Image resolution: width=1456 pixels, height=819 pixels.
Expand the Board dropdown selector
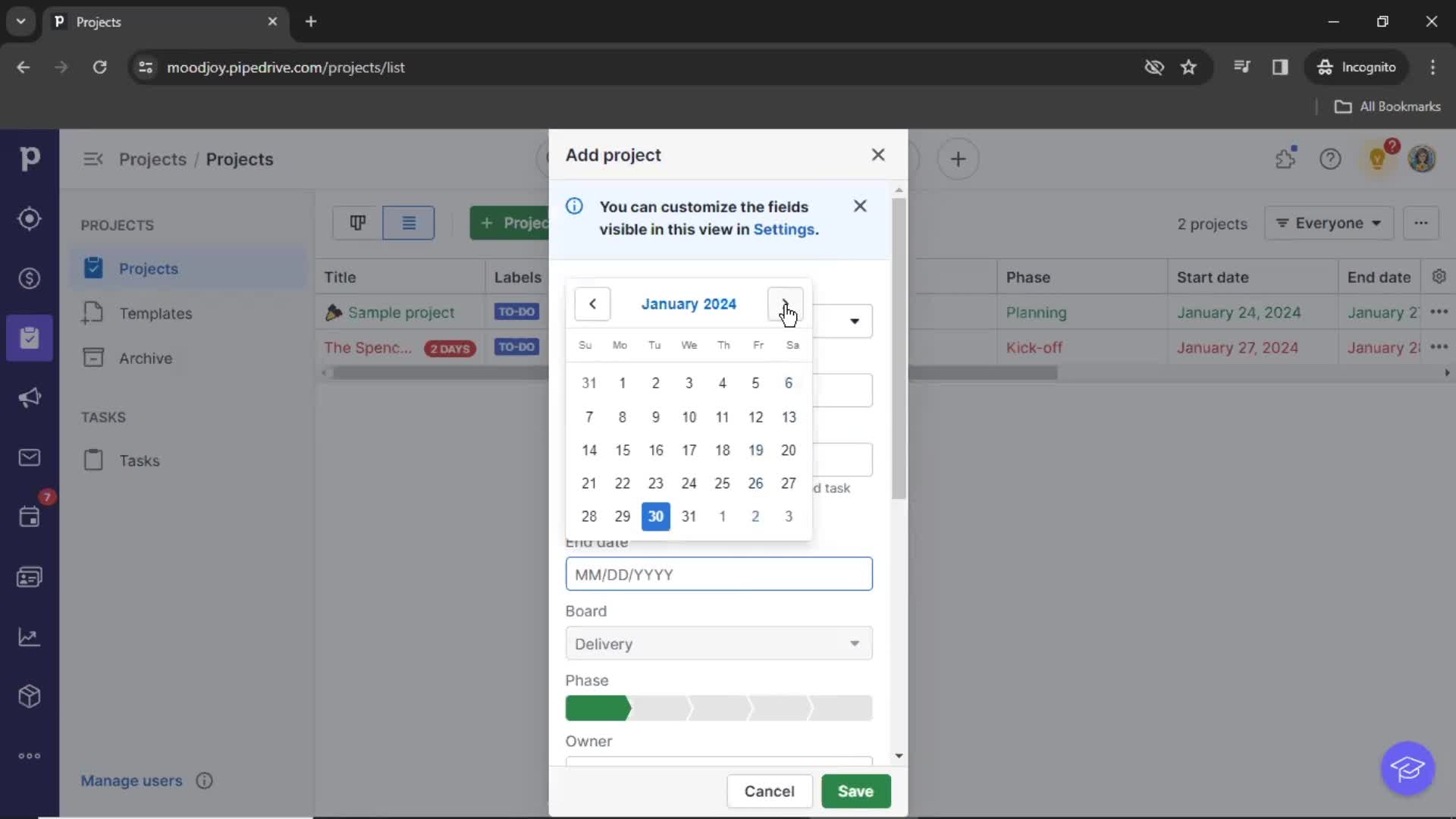coord(854,643)
